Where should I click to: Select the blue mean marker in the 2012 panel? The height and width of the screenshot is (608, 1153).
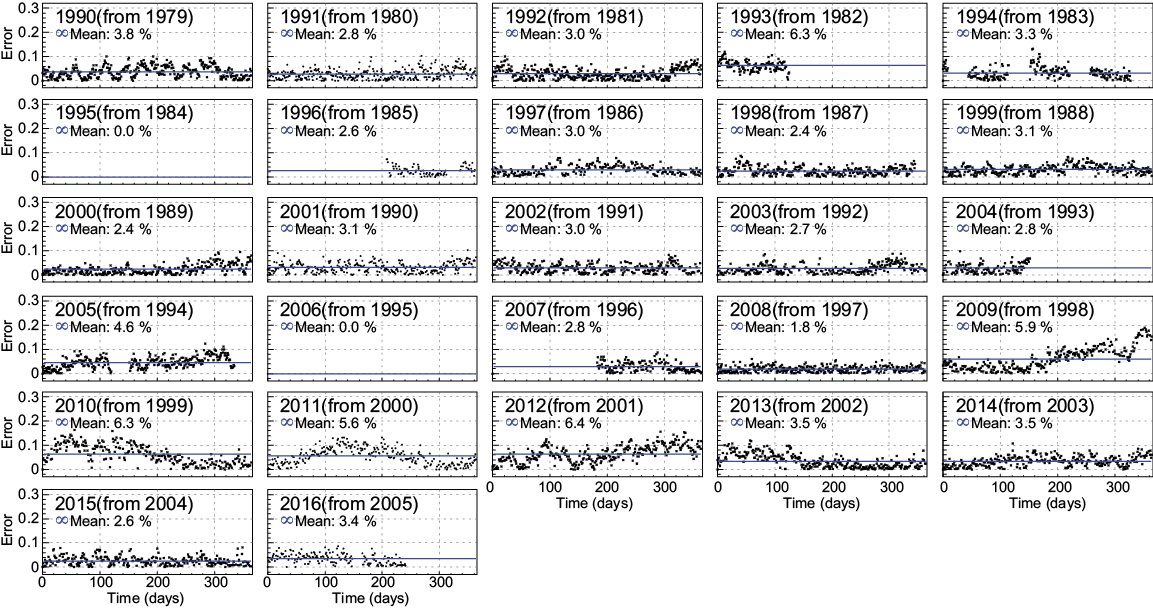tap(513, 423)
